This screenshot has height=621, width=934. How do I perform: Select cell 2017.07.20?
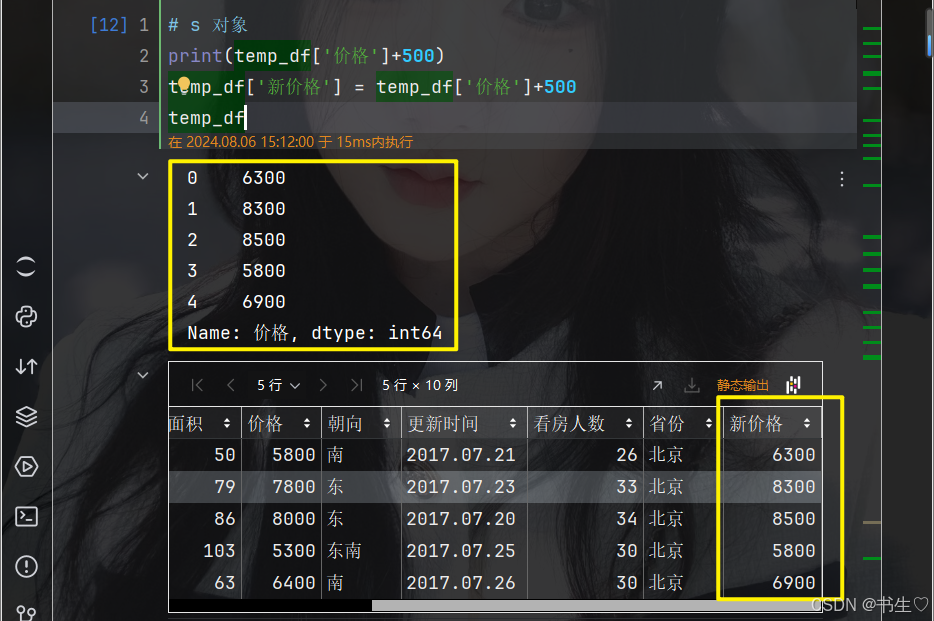point(464,519)
